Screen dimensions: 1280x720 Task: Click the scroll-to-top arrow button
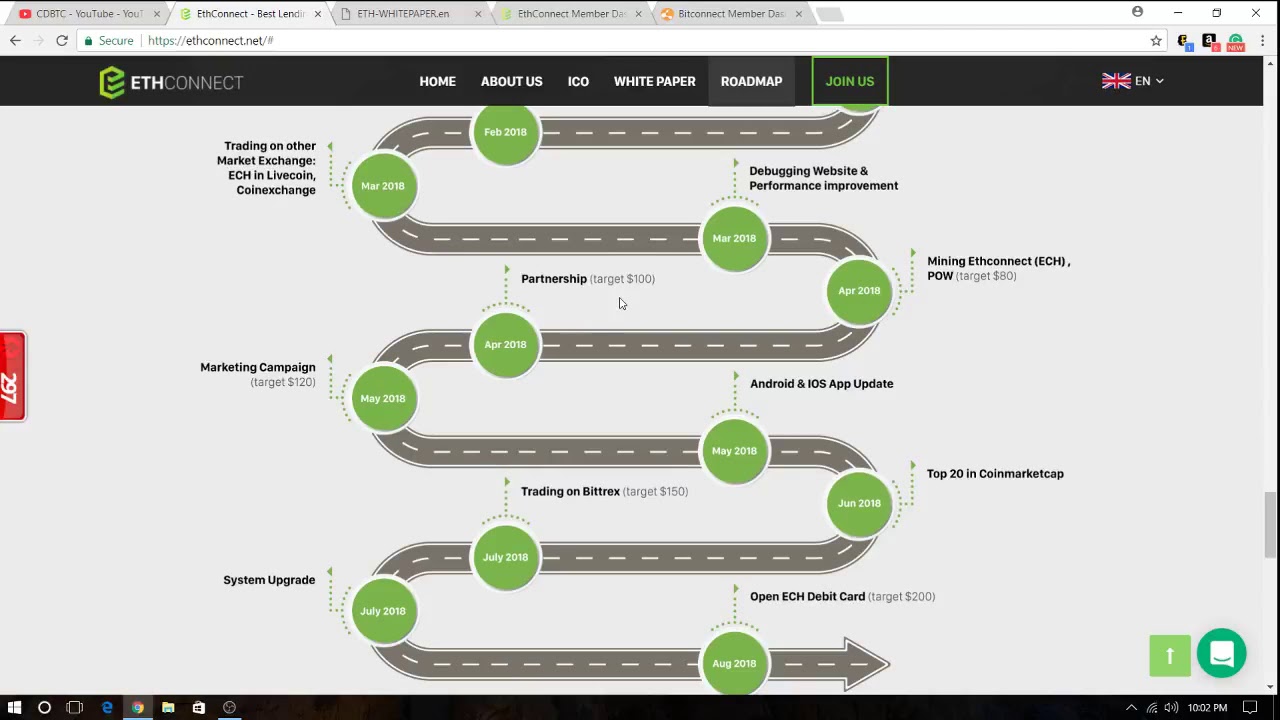[x=1170, y=656]
